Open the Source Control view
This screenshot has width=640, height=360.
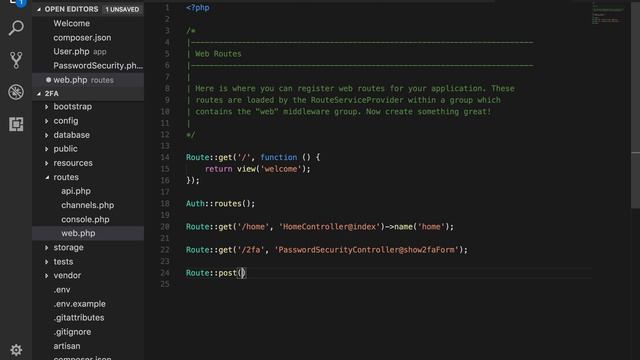(x=16, y=60)
